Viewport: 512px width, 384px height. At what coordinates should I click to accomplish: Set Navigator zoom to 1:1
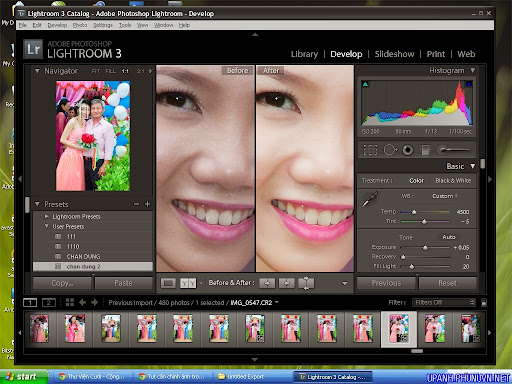[x=125, y=71]
